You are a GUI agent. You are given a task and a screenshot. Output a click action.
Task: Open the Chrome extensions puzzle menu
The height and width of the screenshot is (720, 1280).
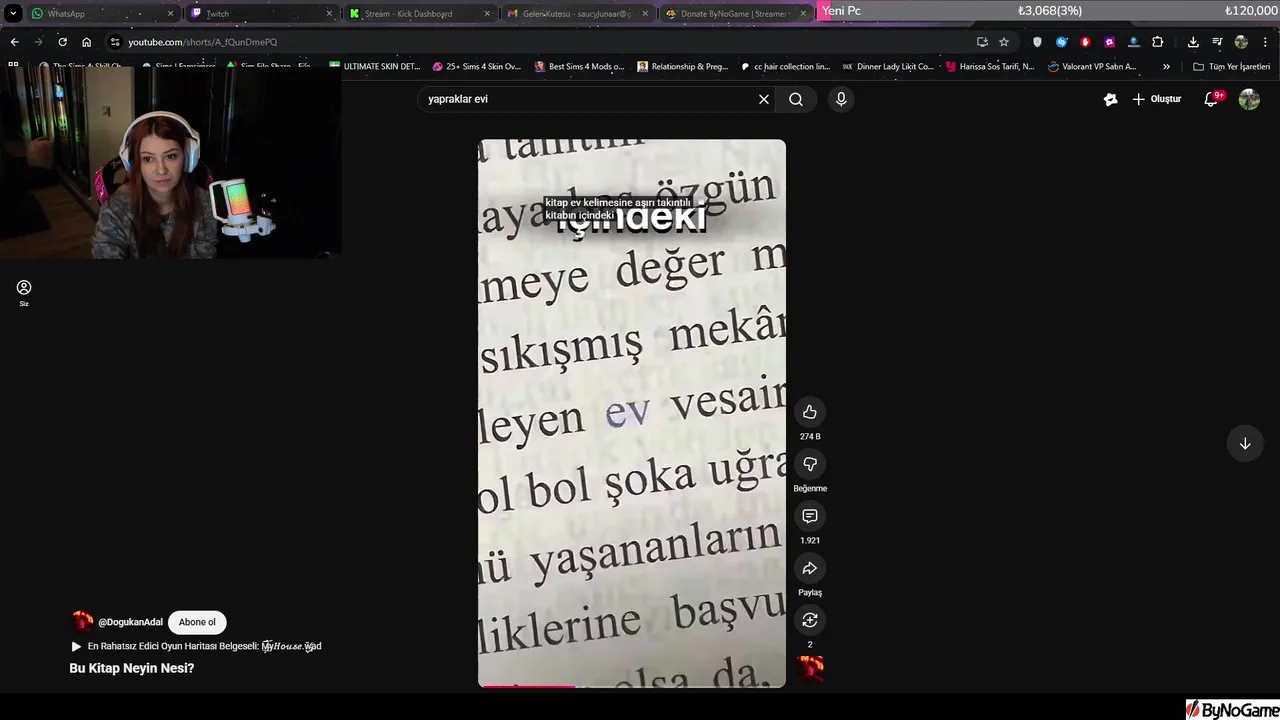tap(1158, 42)
